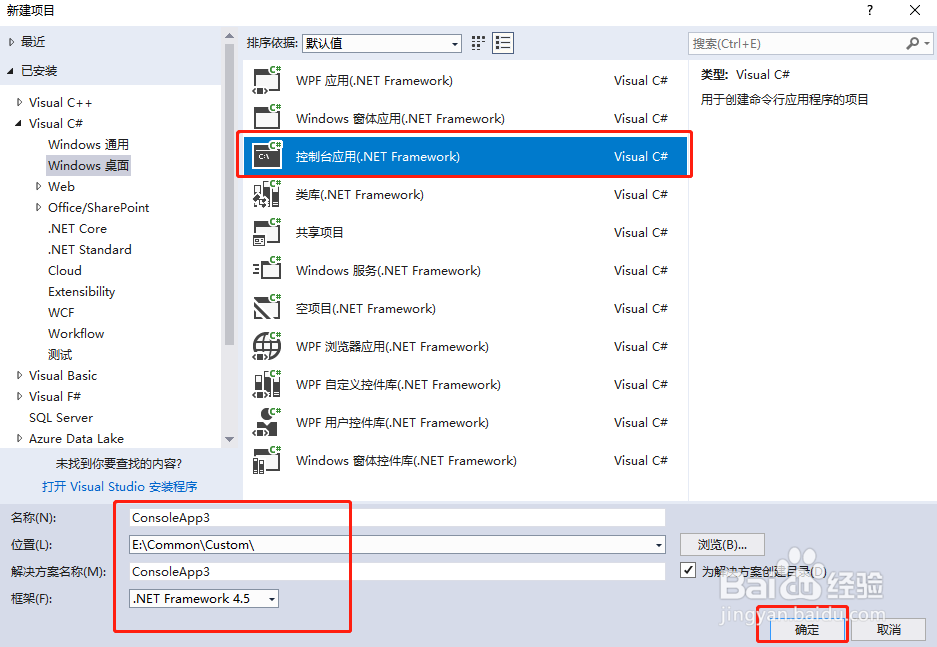Expand the 最近 (Recent) section
937x647 pixels.
click(11, 42)
